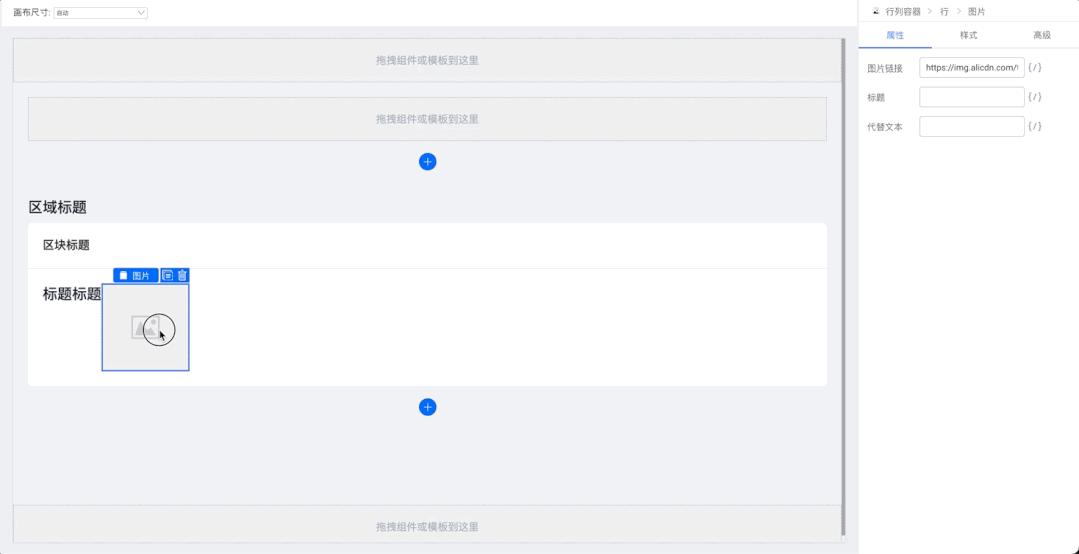Image resolution: width=1079 pixels, height=554 pixels.
Task: Go to 行 in the breadcrumb
Action: (x=944, y=11)
